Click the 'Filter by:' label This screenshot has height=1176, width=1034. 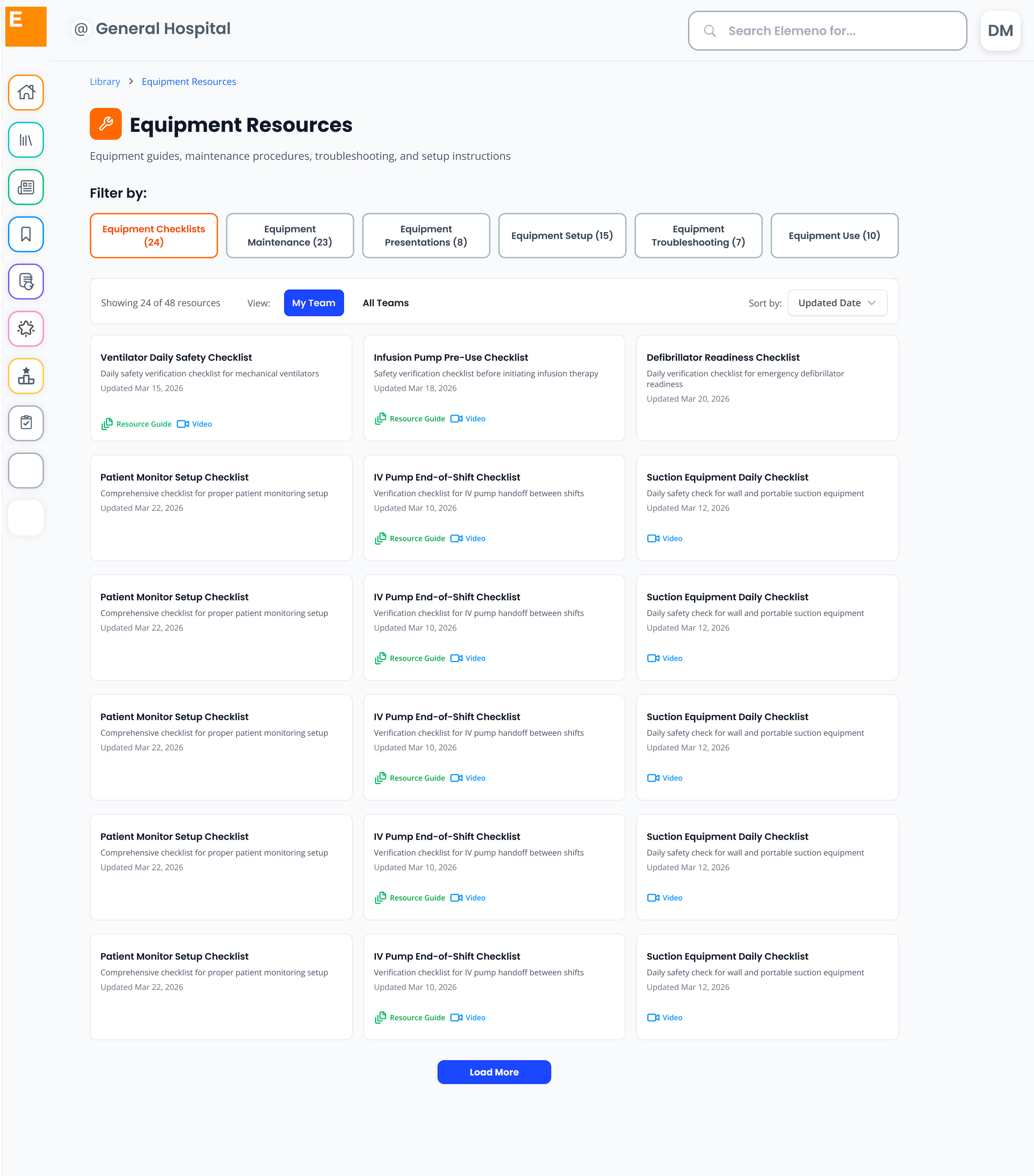[118, 193]
